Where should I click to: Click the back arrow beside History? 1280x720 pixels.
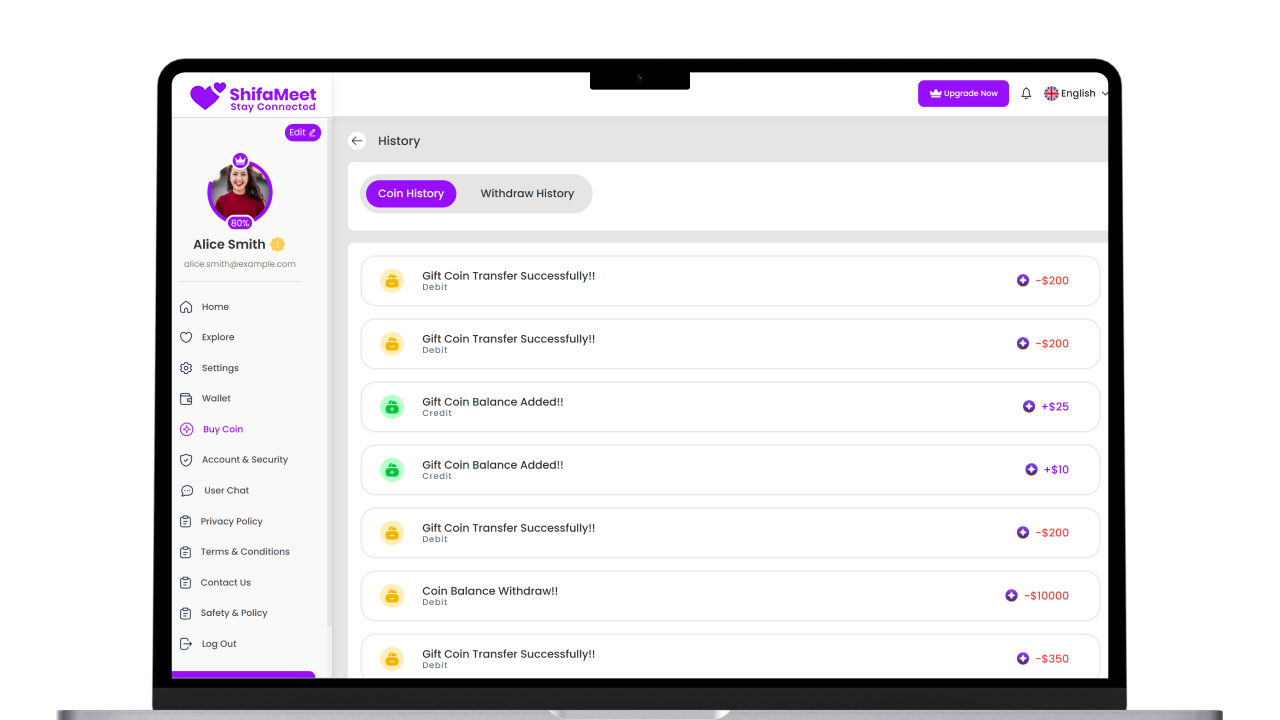pyautogui.click(x=357, y=141)
